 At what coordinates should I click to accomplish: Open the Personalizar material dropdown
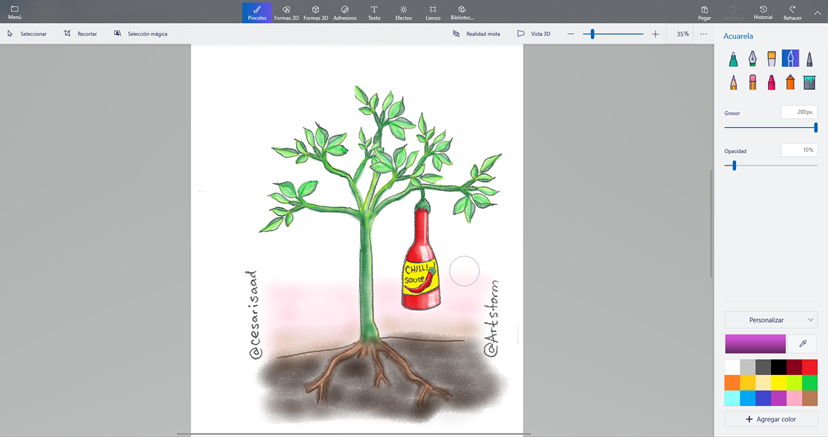point(770,320)
